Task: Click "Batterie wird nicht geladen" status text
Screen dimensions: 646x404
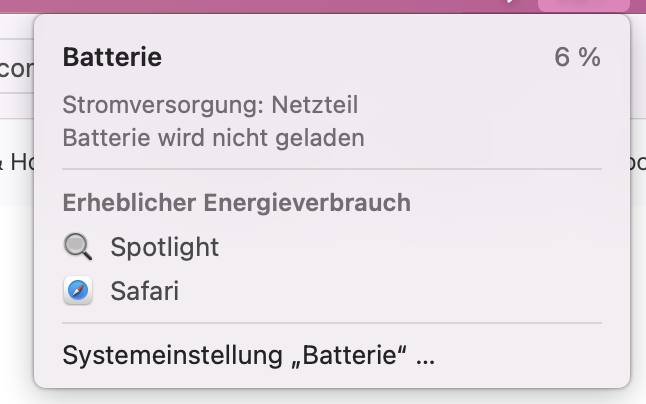Action: (213, 137)
